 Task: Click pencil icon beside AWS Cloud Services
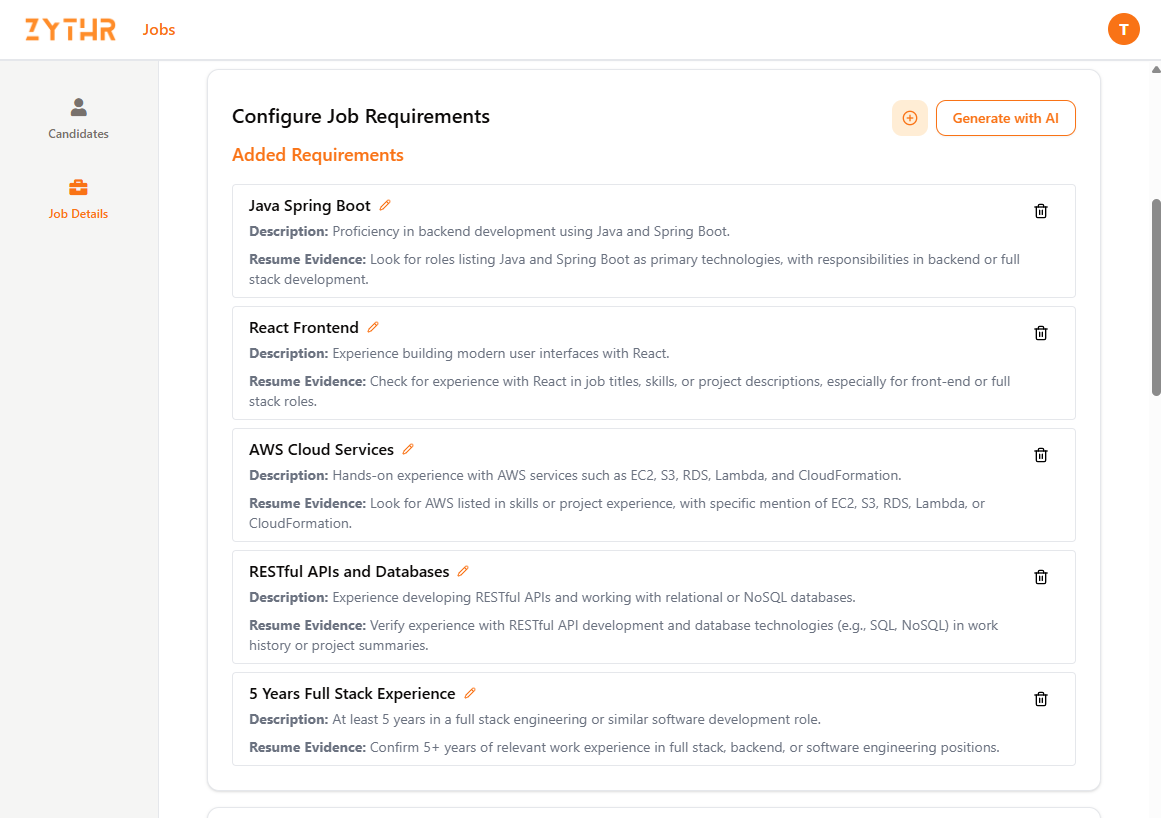(408, 449)
